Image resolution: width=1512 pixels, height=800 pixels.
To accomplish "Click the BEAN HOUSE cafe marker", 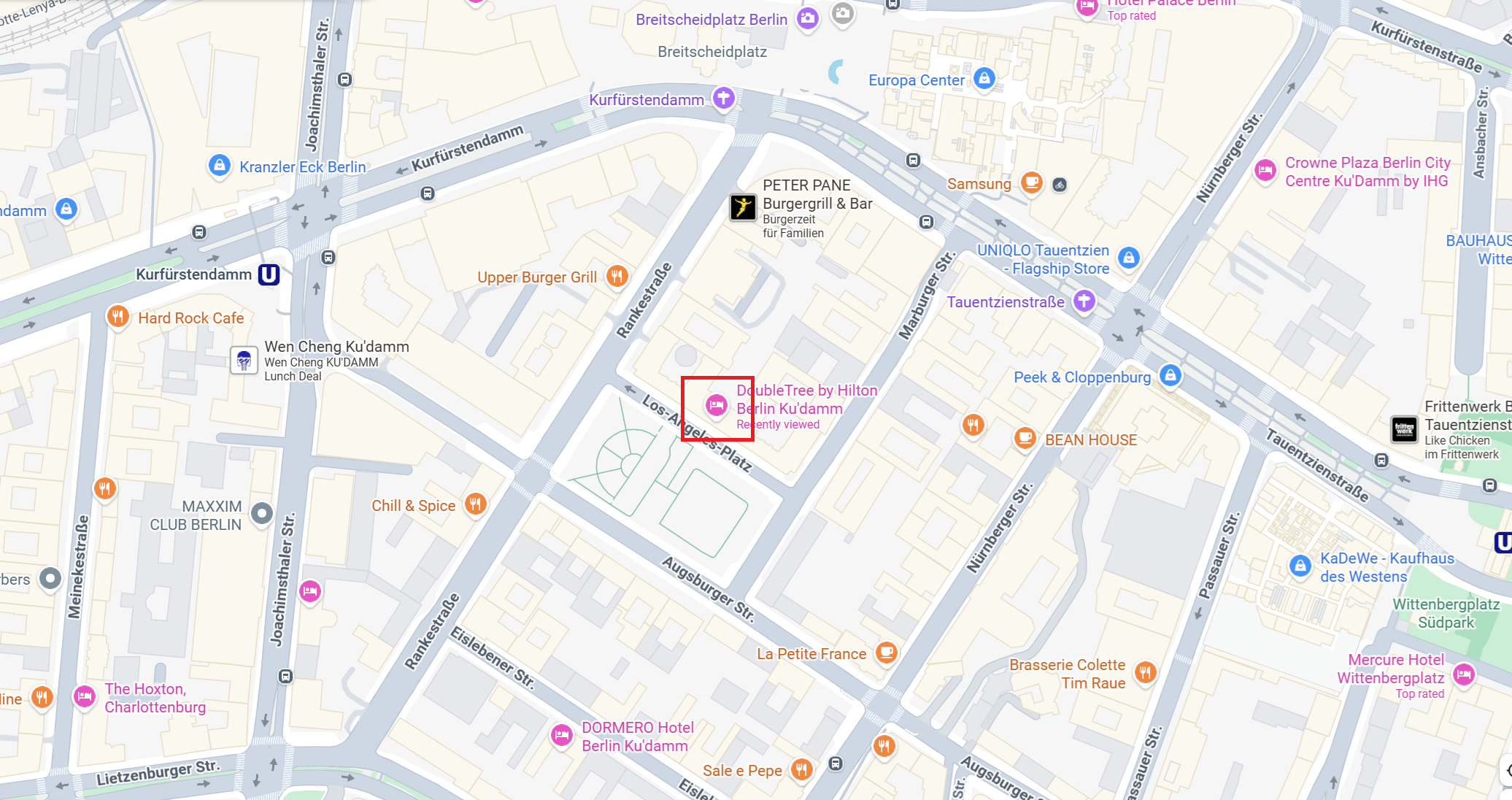I will tap(1025, 439).
